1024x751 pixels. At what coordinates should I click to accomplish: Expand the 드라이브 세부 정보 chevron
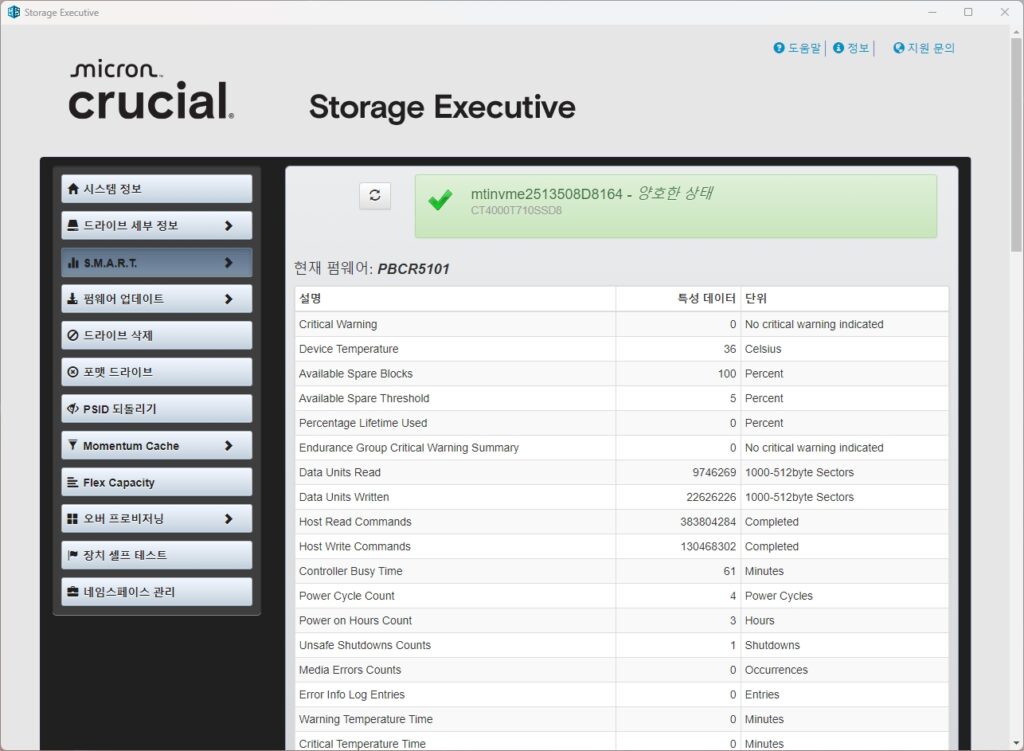229,225
